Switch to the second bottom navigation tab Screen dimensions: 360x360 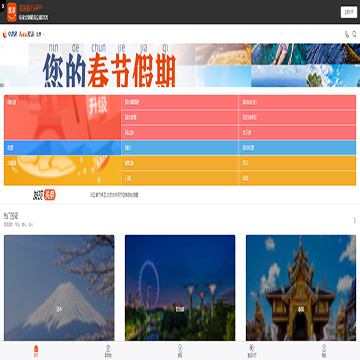[108, 351]
